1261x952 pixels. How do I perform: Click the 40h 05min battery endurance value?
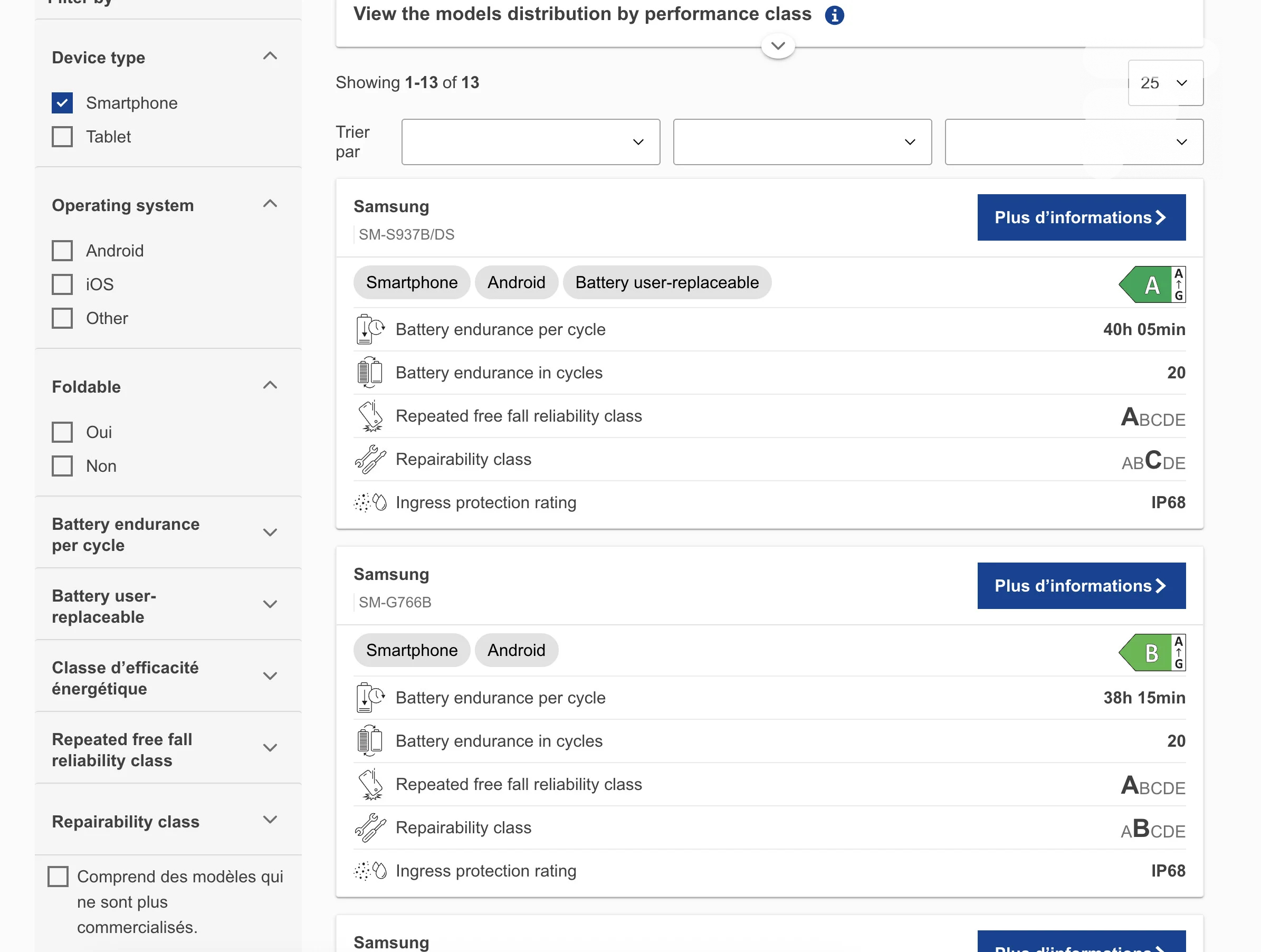[x=1144, y=329]
